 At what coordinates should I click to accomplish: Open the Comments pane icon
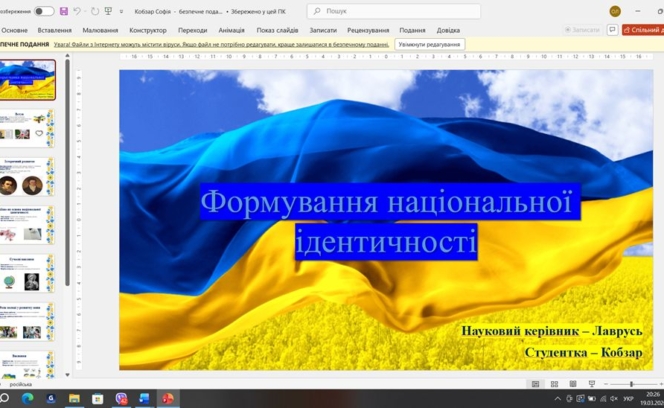[612, 30]
